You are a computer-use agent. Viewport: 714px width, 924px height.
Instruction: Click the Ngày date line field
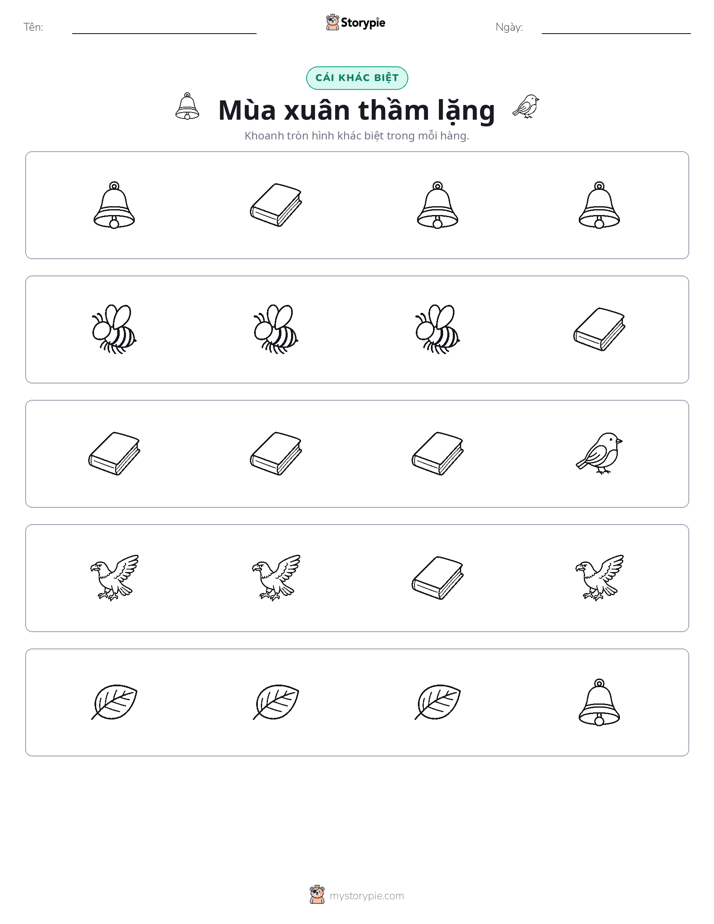(616, 28)
